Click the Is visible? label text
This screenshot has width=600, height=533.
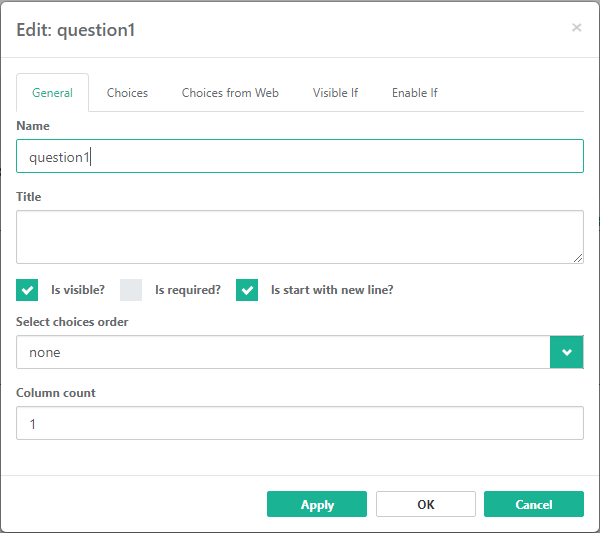coord(78,290)
